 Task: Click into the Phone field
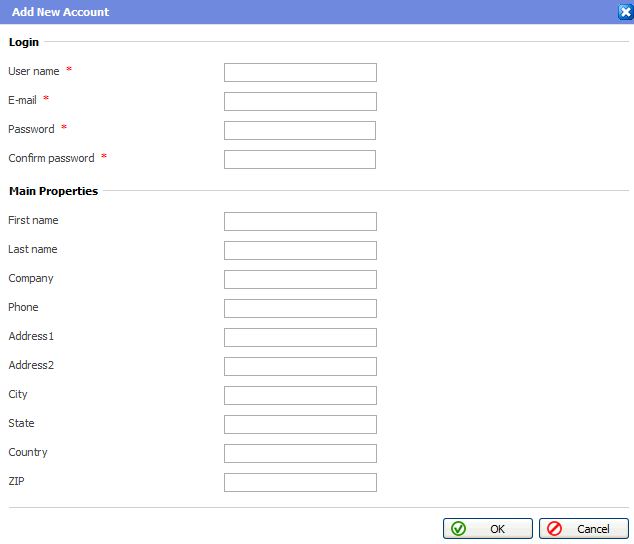pyautogui.click(x=300, y=308)
